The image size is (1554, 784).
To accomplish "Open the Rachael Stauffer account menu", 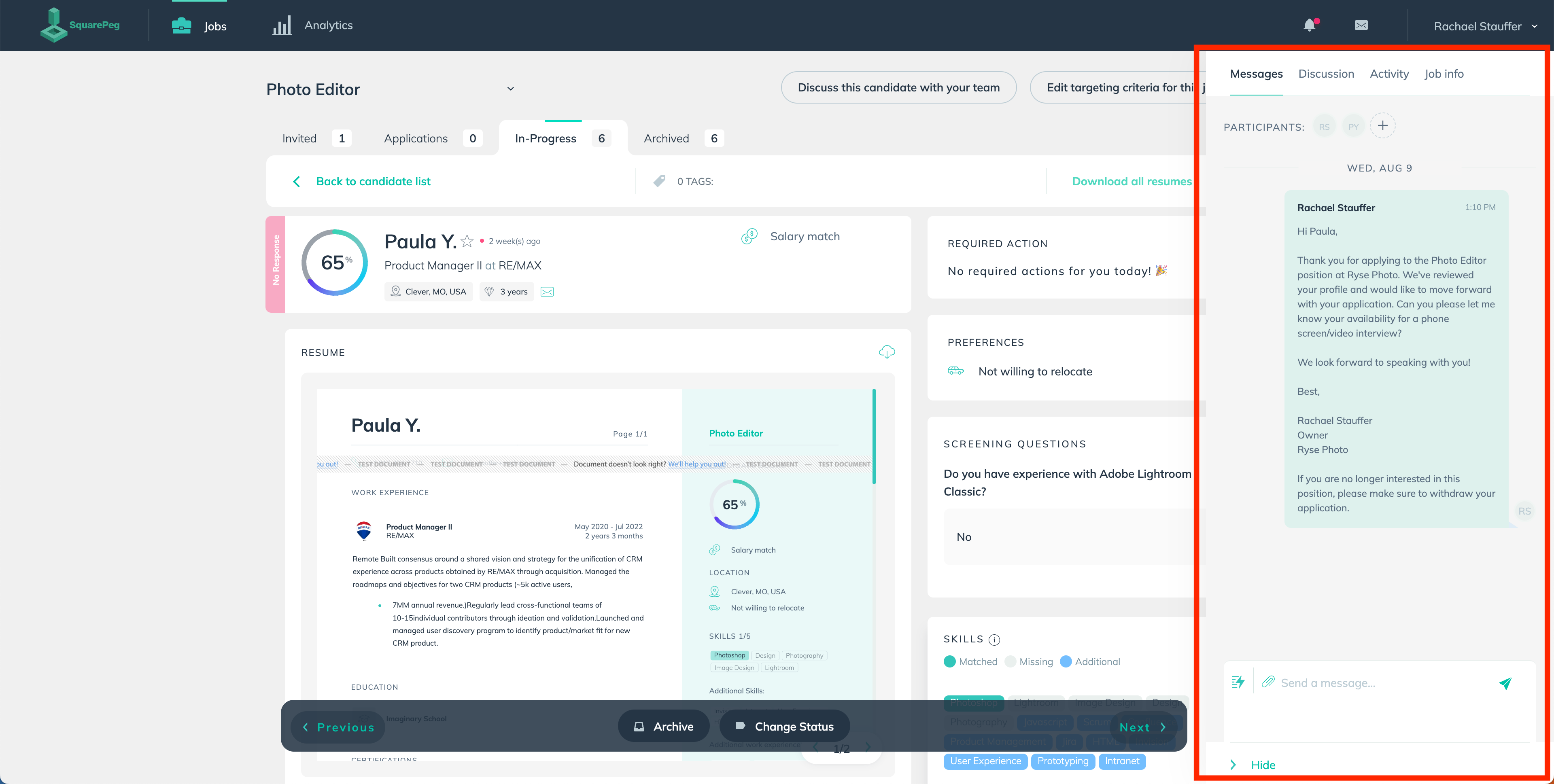I will click(1486, 26).
